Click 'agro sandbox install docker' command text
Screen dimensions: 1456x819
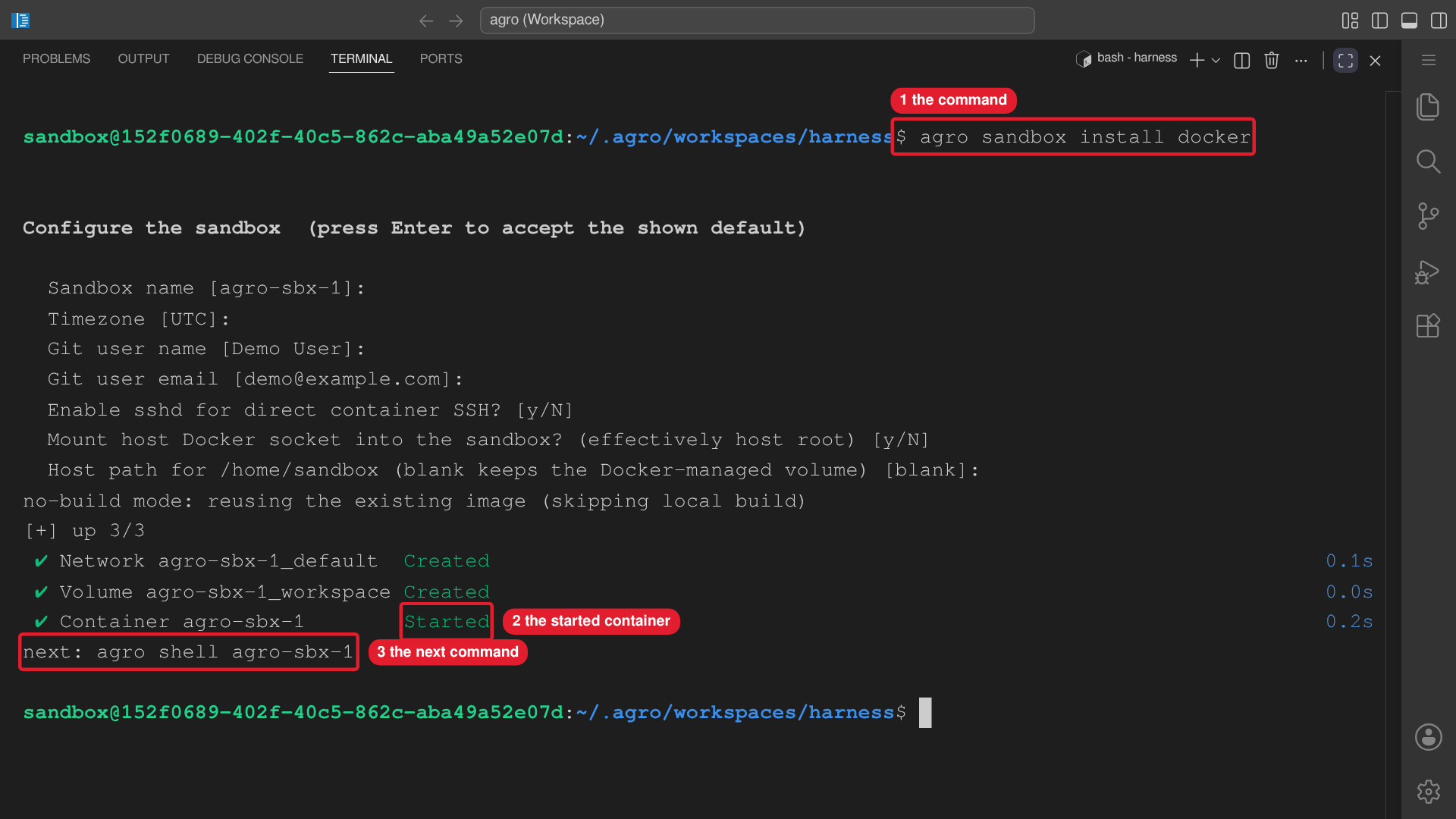pyautogui.click(x=1084, y=137)
